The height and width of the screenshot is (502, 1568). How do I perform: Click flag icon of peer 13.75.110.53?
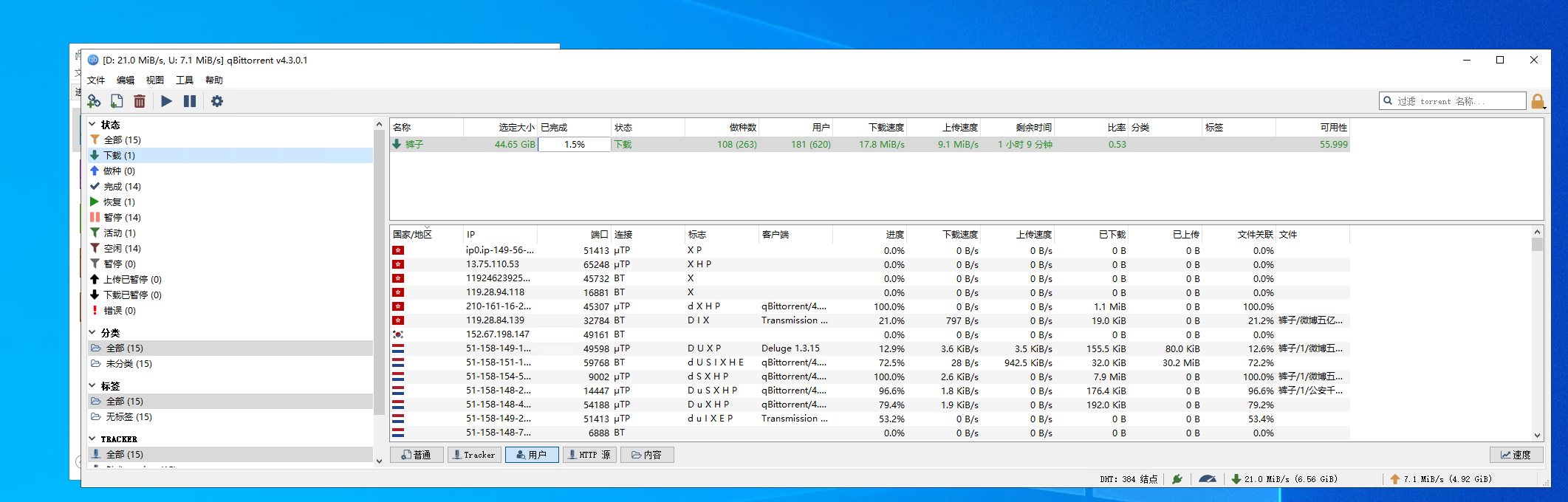(398, 264)
